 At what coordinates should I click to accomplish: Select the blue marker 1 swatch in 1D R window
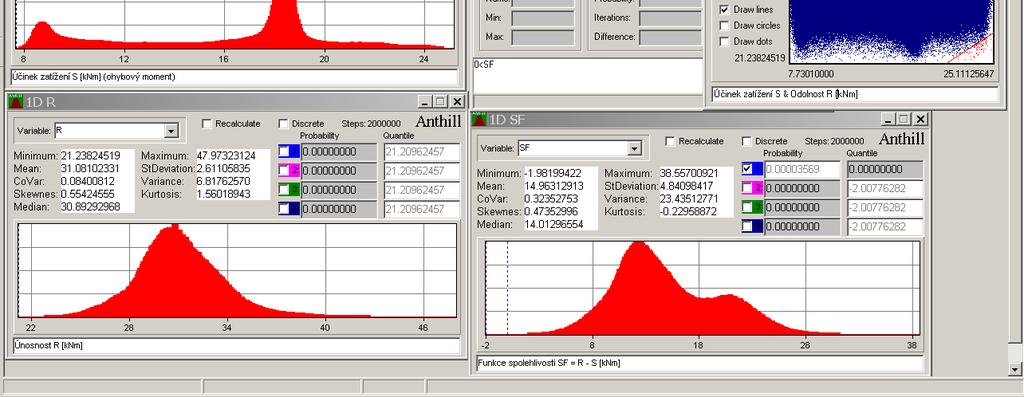tap(288, 151)
